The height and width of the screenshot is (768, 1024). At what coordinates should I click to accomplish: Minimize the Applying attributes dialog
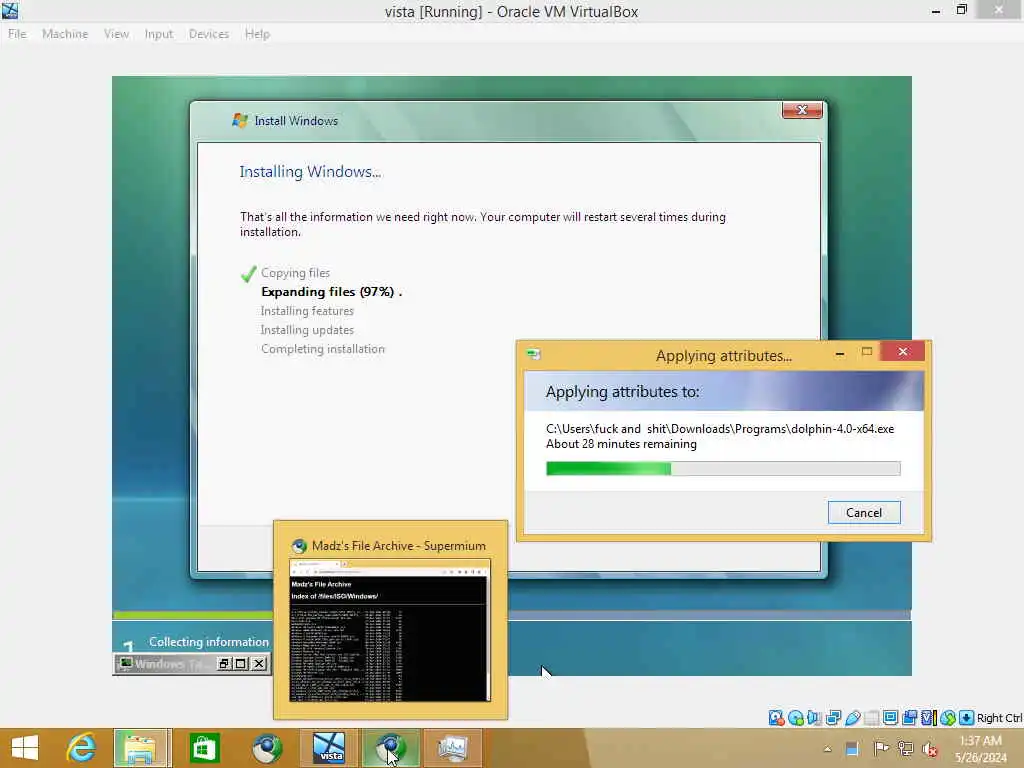840,353
